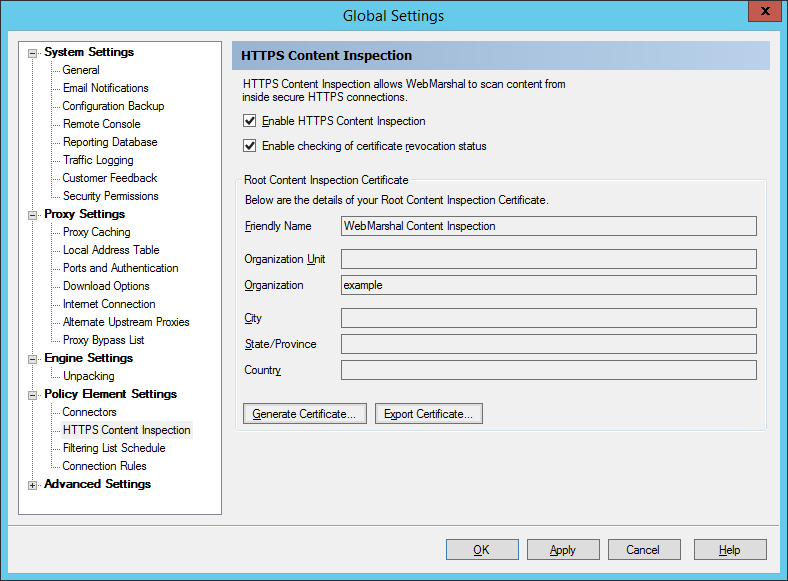
Task: Click the Friendly Name text field
Action: pyautogui.click(x=548, y=226)
